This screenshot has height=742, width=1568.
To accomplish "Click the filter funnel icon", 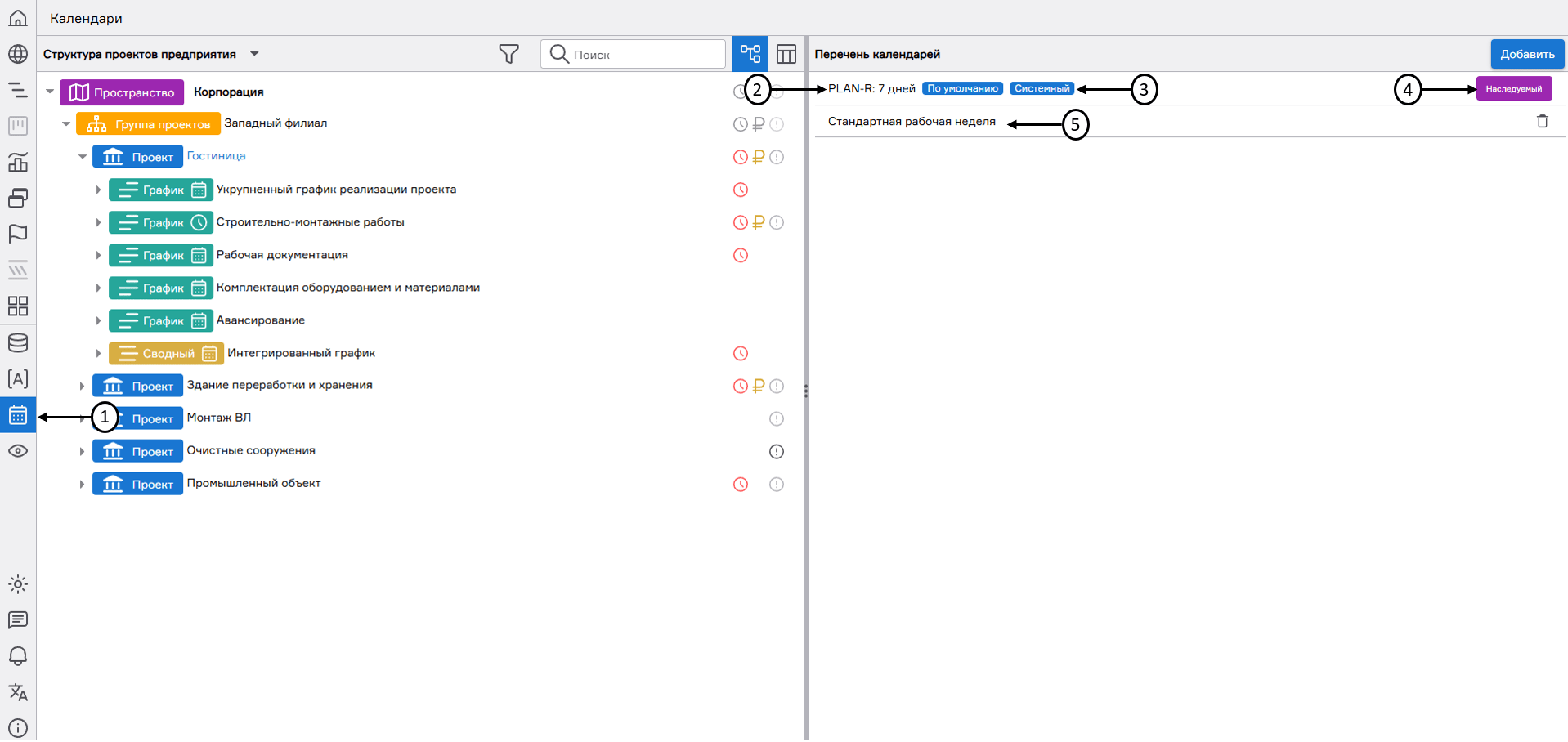I will 508,54.
